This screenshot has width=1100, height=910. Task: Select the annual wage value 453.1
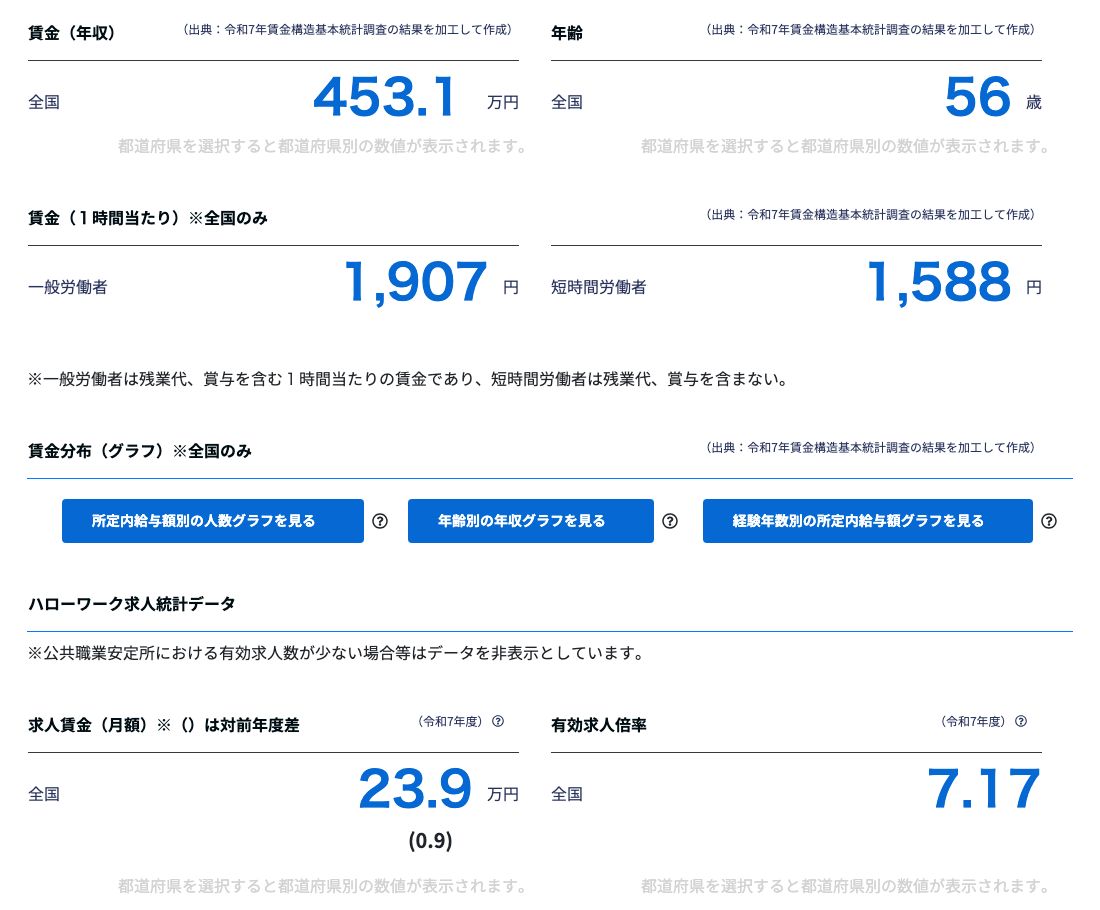click(x=384, y=97)
